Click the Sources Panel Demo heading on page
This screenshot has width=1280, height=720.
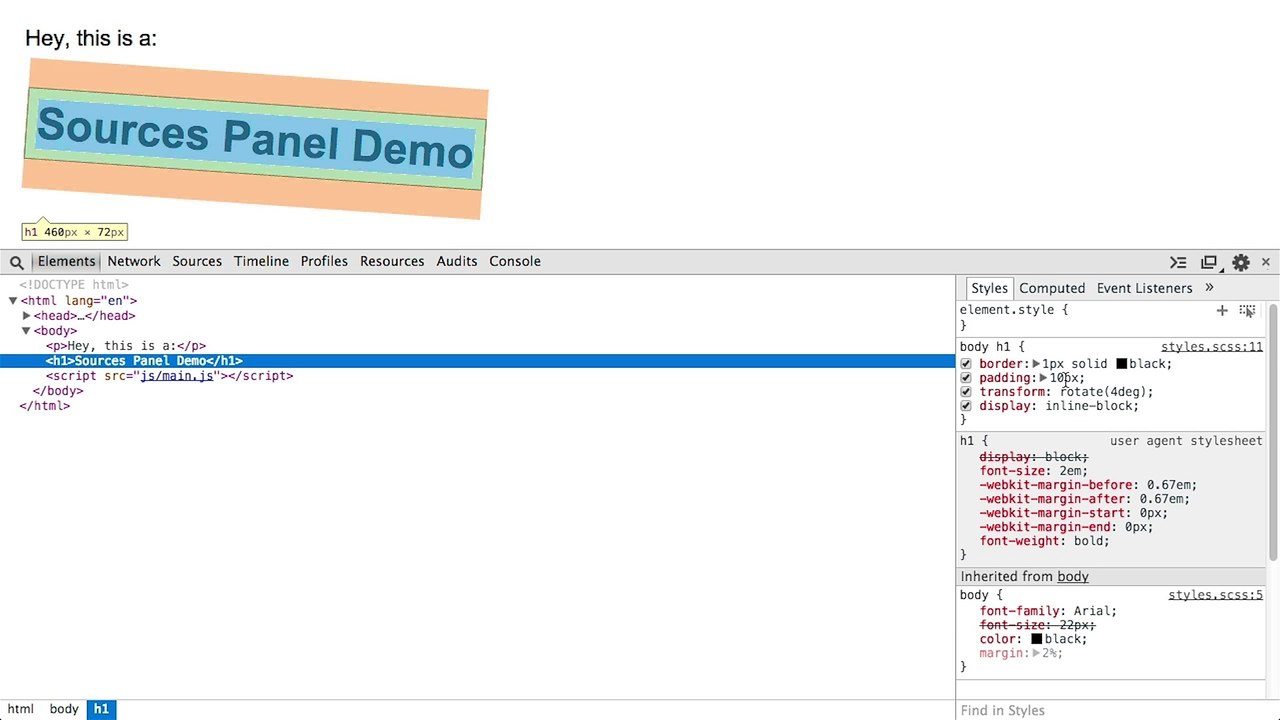255,139
